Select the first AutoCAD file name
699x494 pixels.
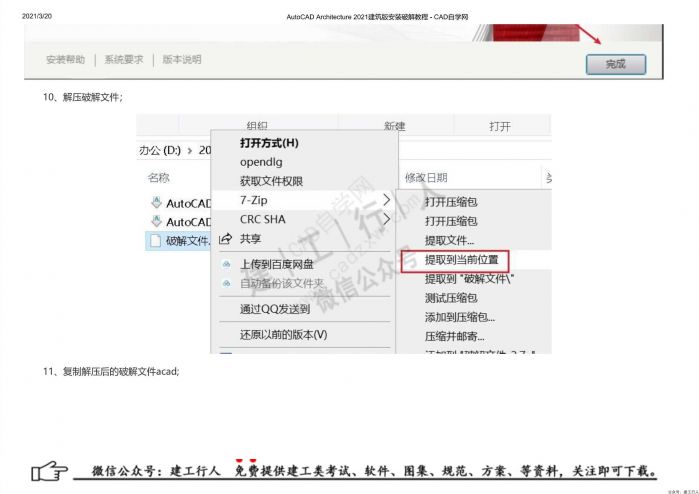(x=188, y=203)
